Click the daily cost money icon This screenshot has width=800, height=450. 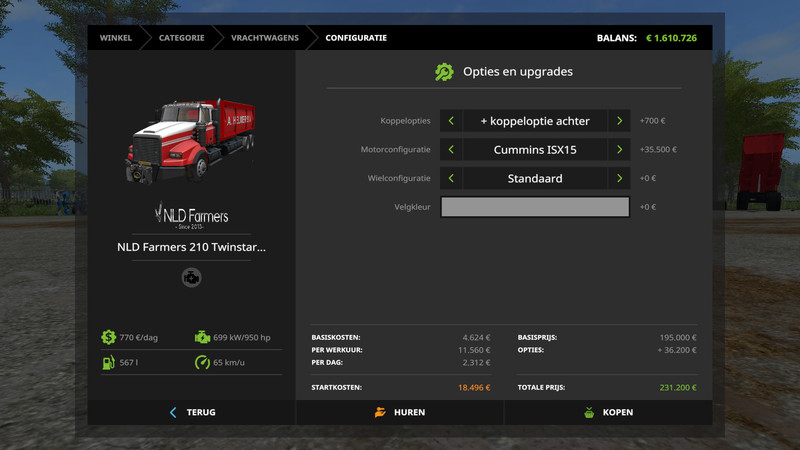click(108, 338)
